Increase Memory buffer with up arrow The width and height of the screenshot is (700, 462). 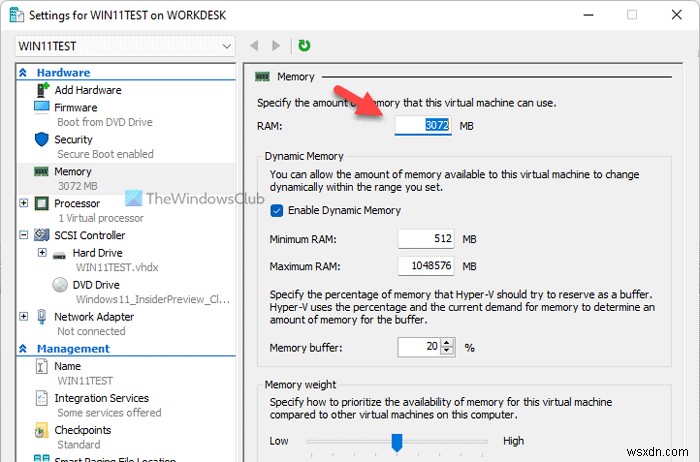pos(447,343)
